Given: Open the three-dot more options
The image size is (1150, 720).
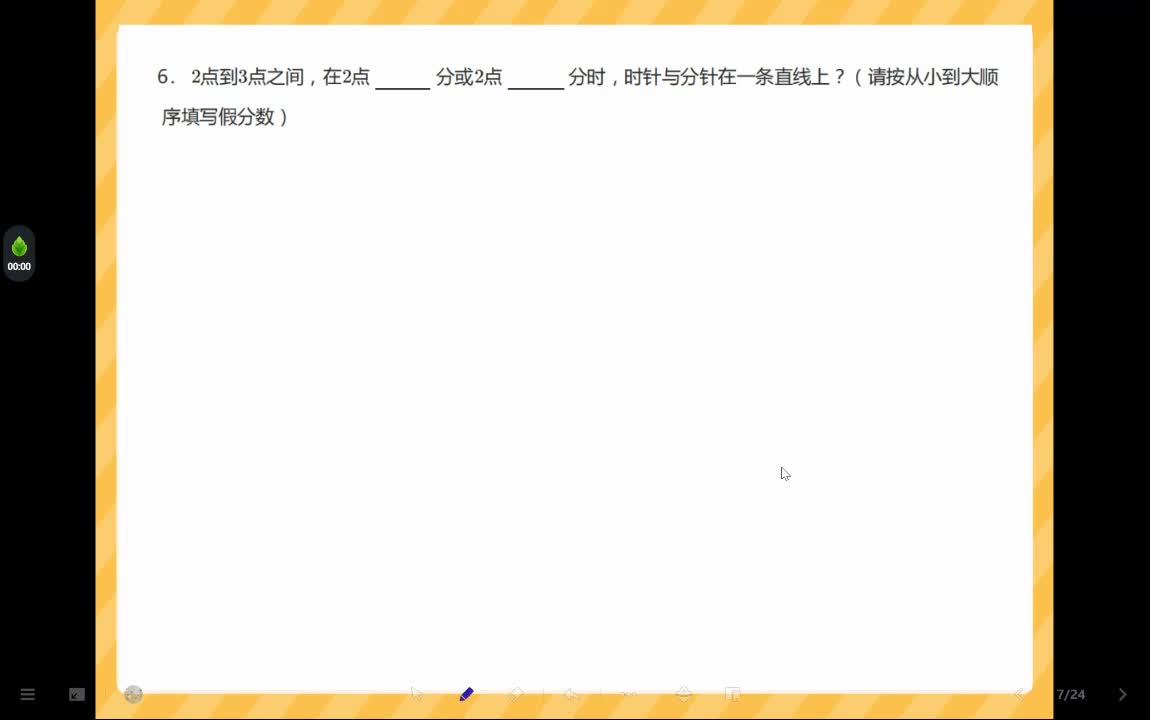Looking at the screenshot, I should coord(629,694).
